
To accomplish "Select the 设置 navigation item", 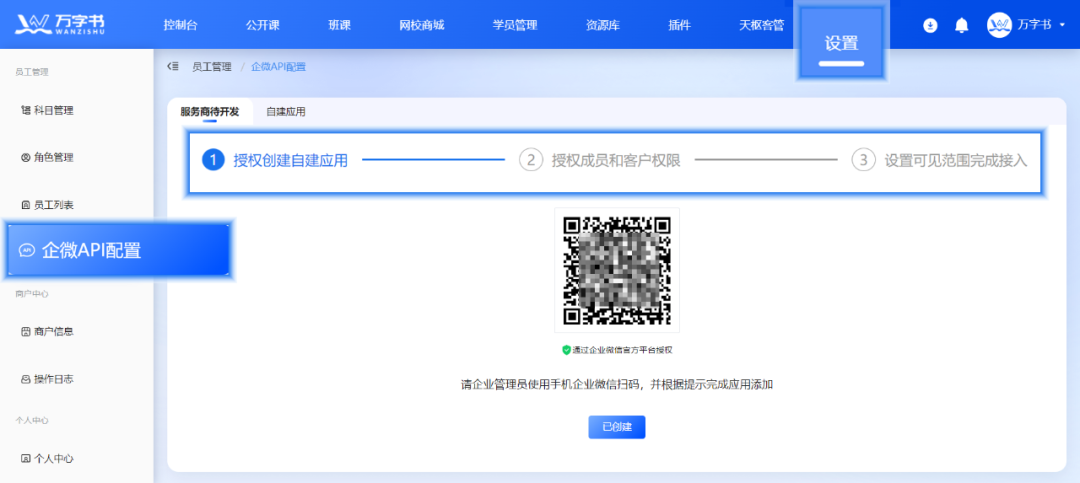I will click(841, 43).
